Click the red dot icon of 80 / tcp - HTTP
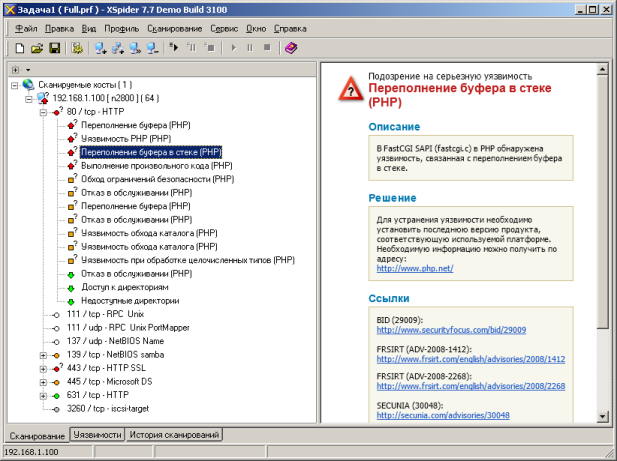 (x=56, y=113)
